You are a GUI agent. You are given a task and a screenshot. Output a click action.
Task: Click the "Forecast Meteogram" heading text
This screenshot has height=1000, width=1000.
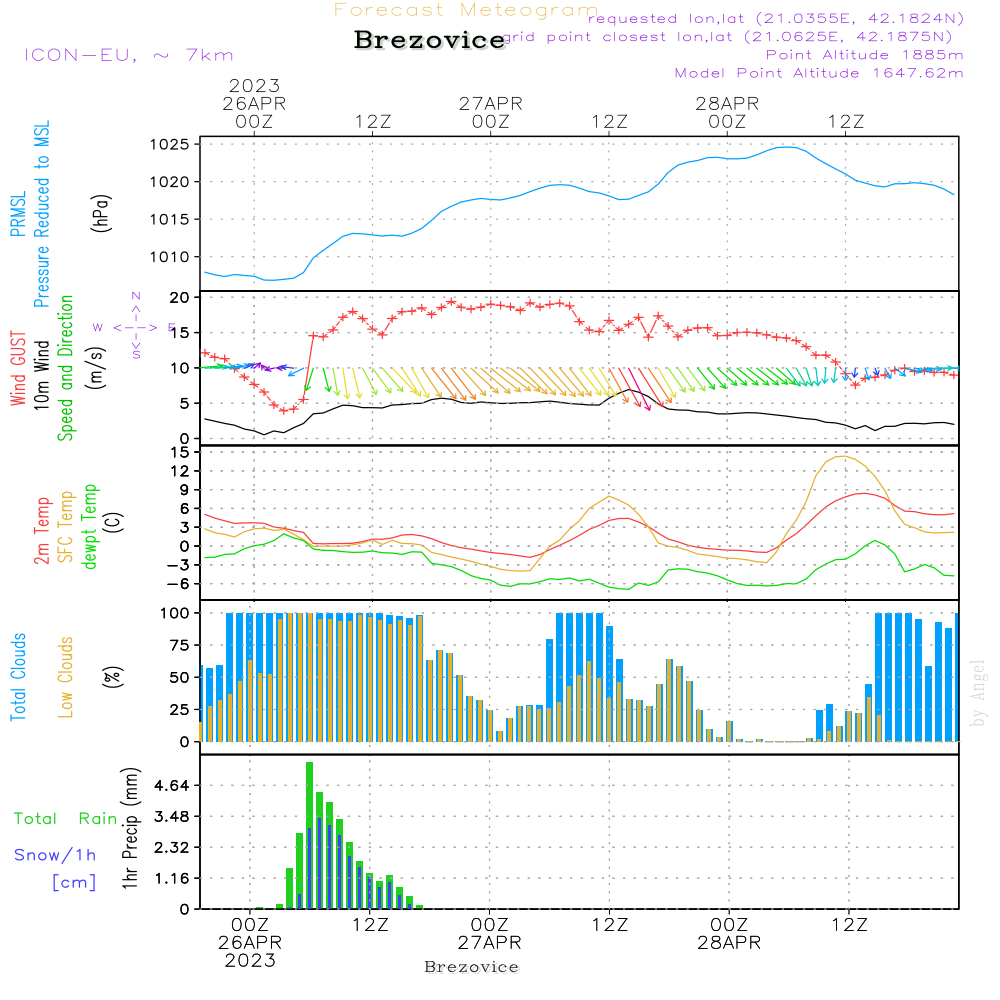pos(466,10)
